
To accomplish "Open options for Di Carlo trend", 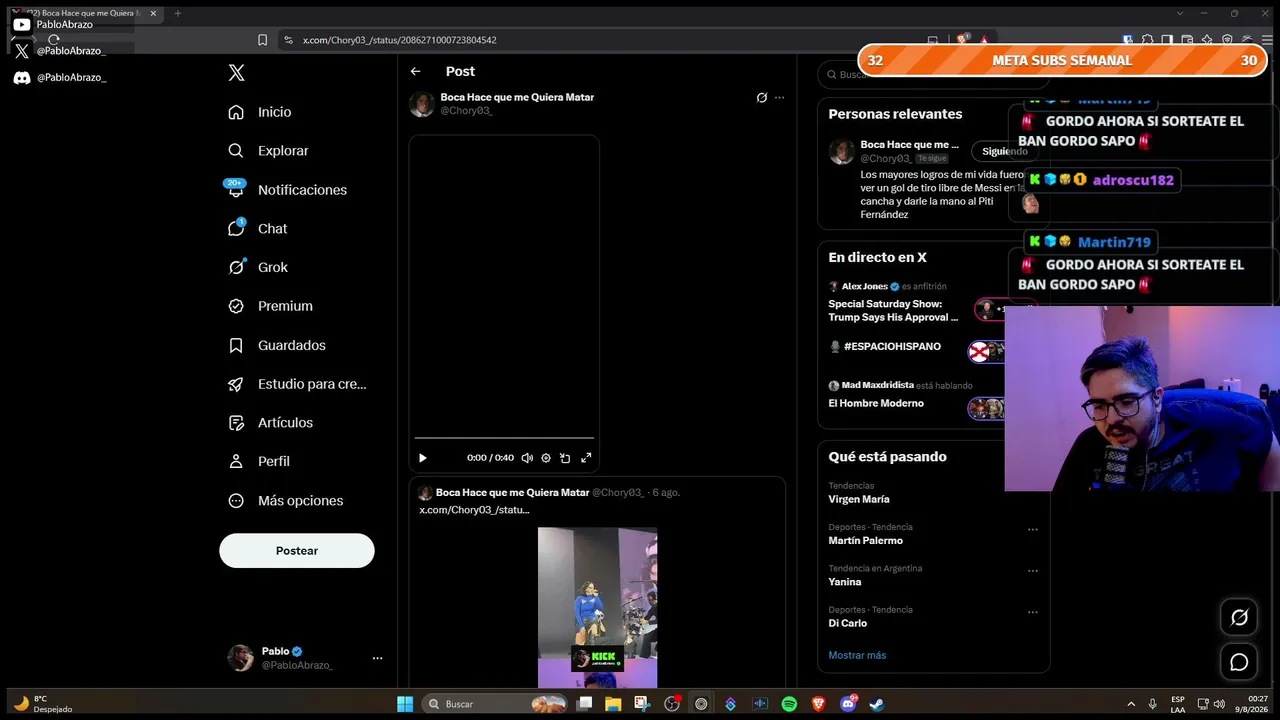I will 1033,613.
